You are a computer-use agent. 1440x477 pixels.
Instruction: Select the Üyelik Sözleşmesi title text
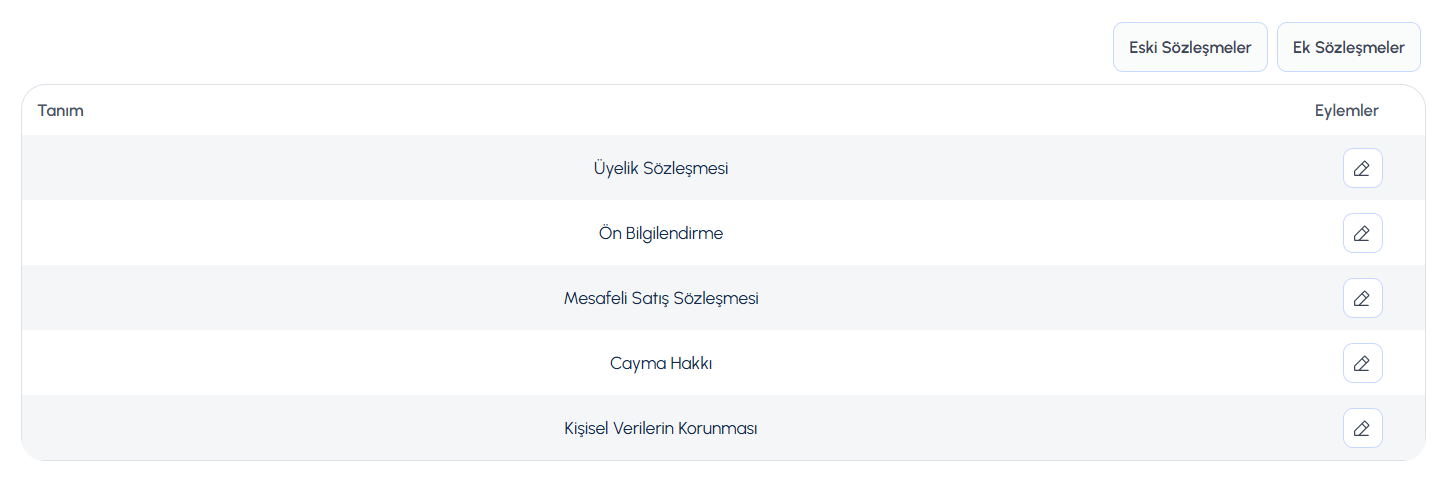pos(661,168)
